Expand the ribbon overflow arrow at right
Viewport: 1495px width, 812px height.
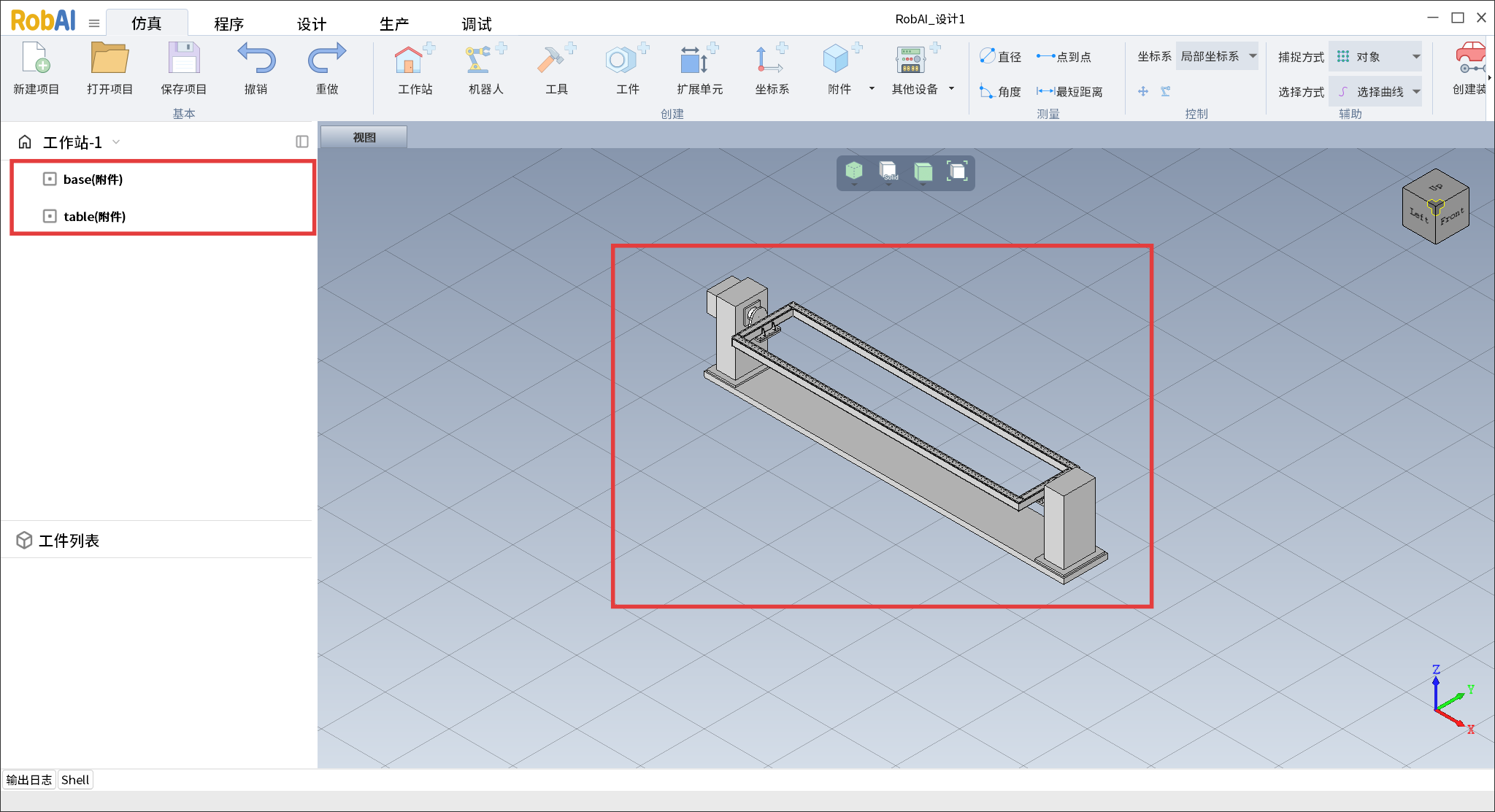point(1490,77)
